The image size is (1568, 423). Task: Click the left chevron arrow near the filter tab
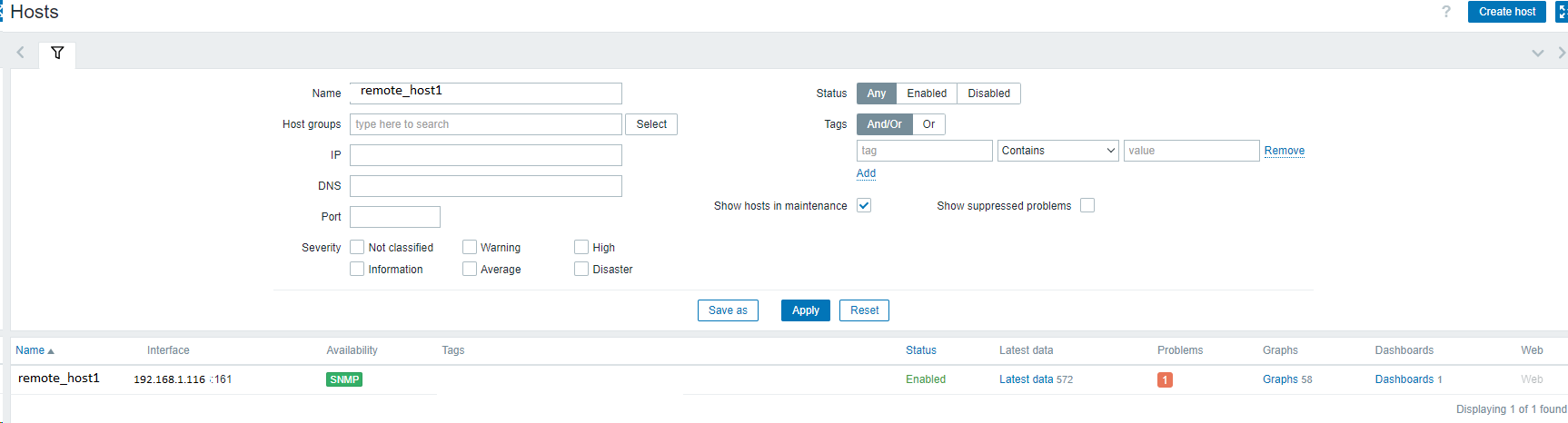21,53
